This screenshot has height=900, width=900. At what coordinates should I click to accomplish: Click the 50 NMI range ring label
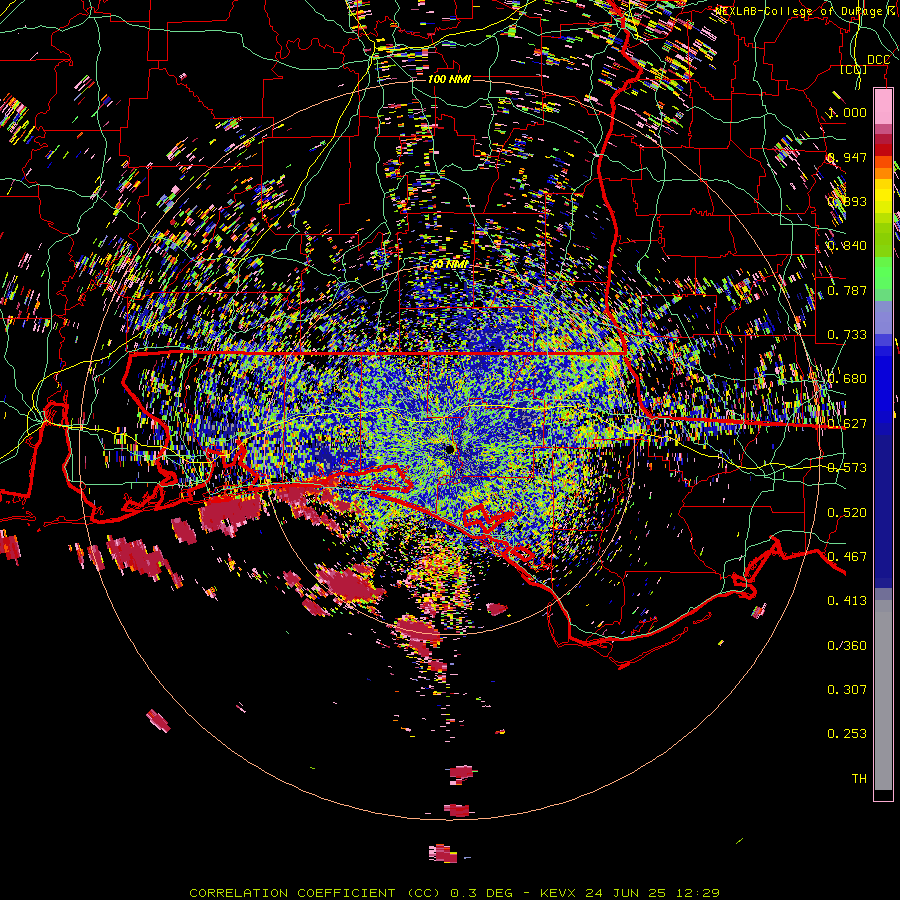pos(449,264)
